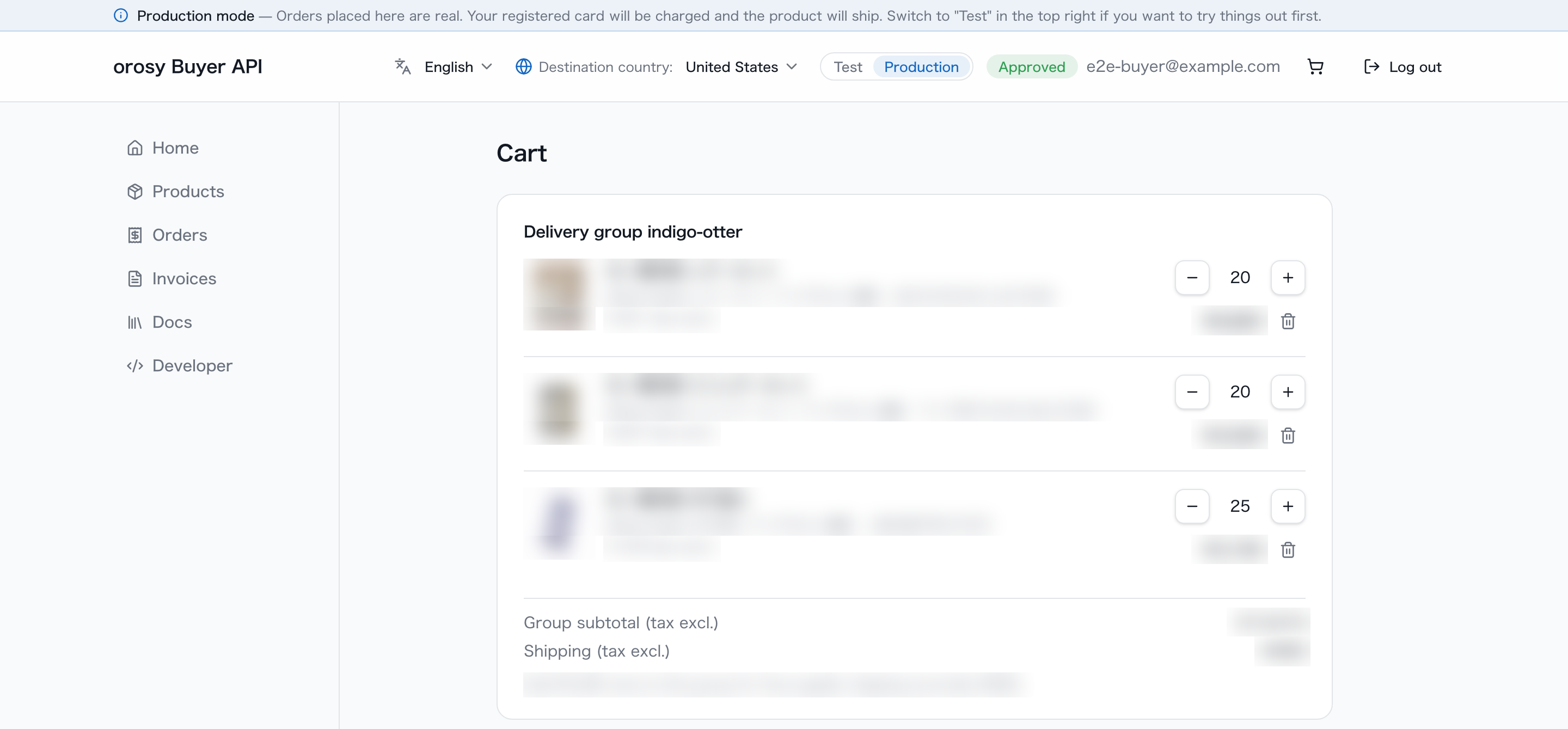
Task: Click the Products box icon
Action: tap(134, 191)
